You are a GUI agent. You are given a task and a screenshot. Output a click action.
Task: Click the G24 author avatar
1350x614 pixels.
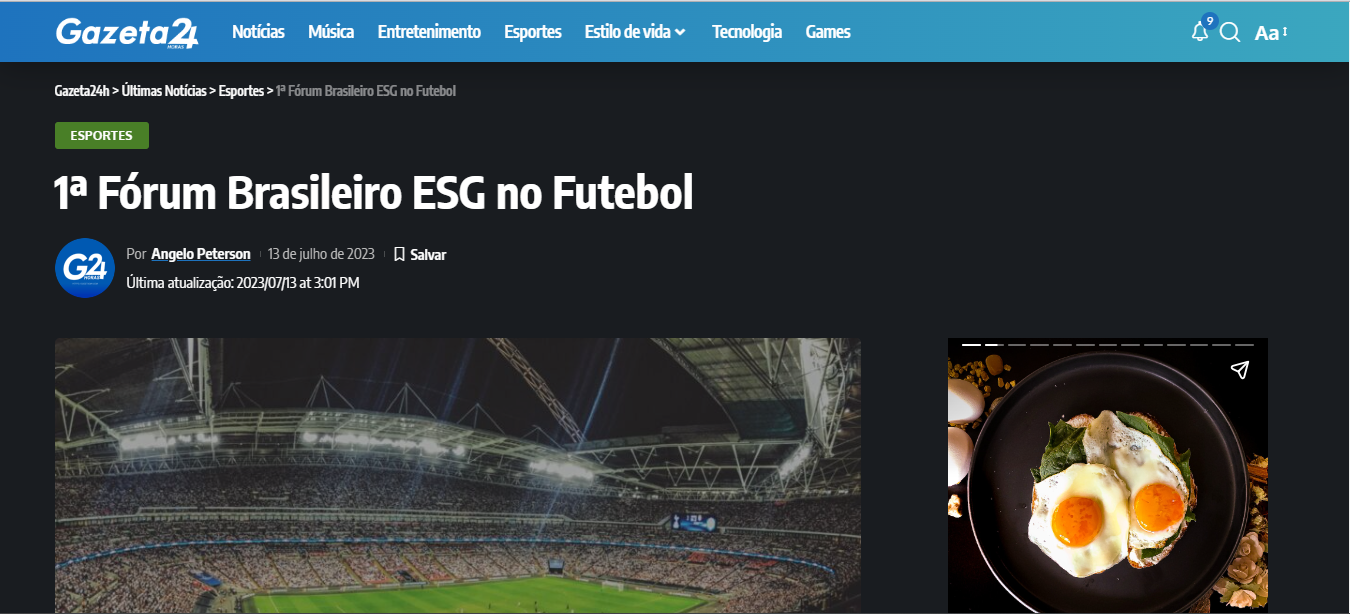tap(85, 268)
